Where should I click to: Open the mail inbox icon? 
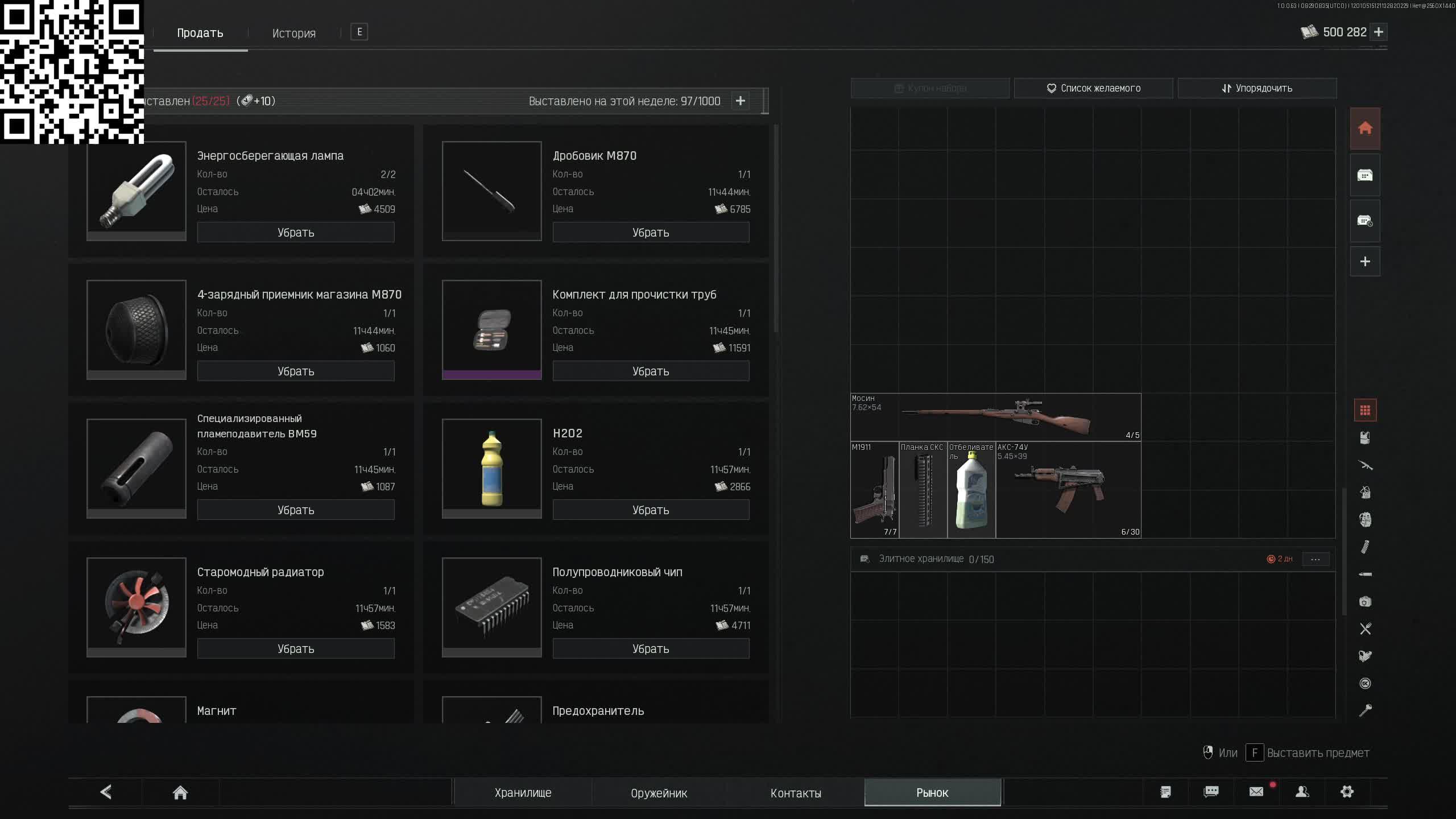(1256, 792)
